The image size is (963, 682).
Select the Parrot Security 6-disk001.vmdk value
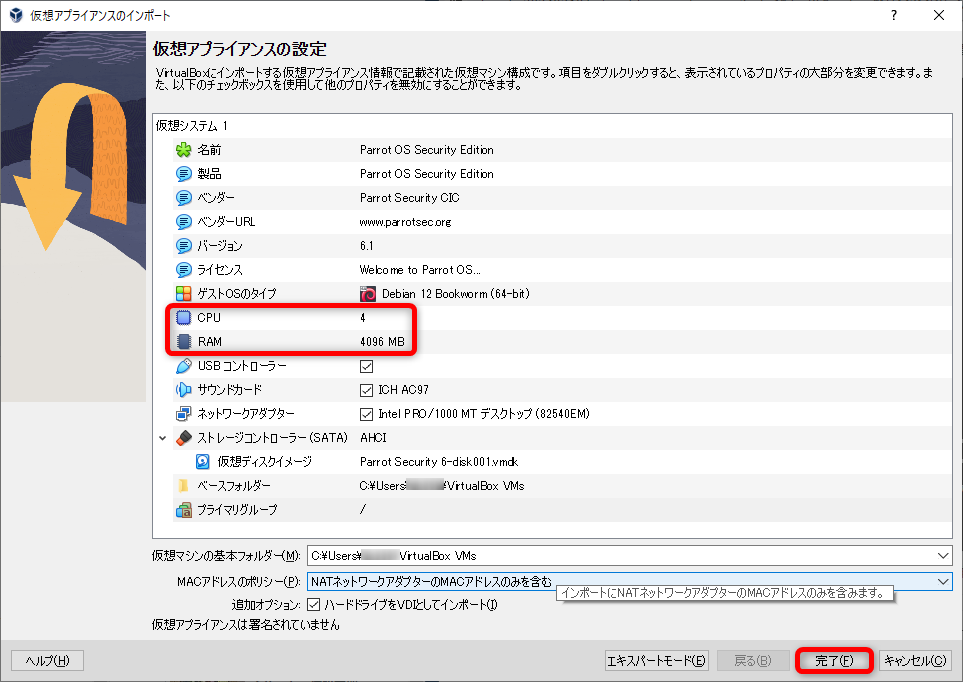[439, 461]
